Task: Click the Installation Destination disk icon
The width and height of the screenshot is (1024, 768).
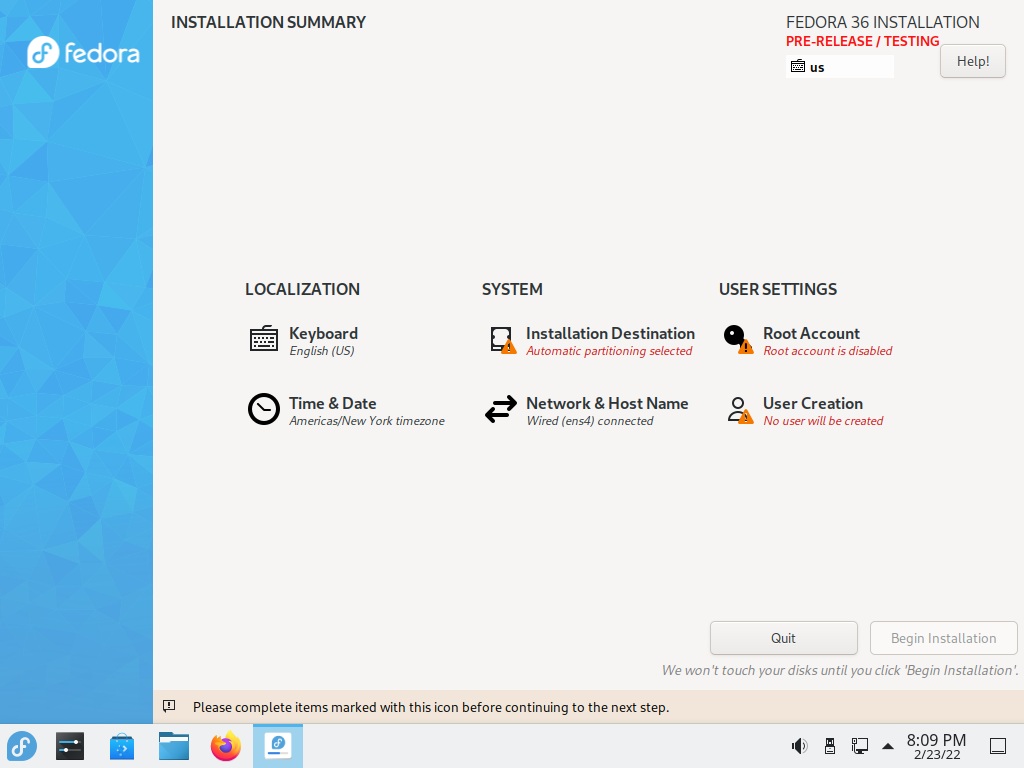Action: [503, 340]
